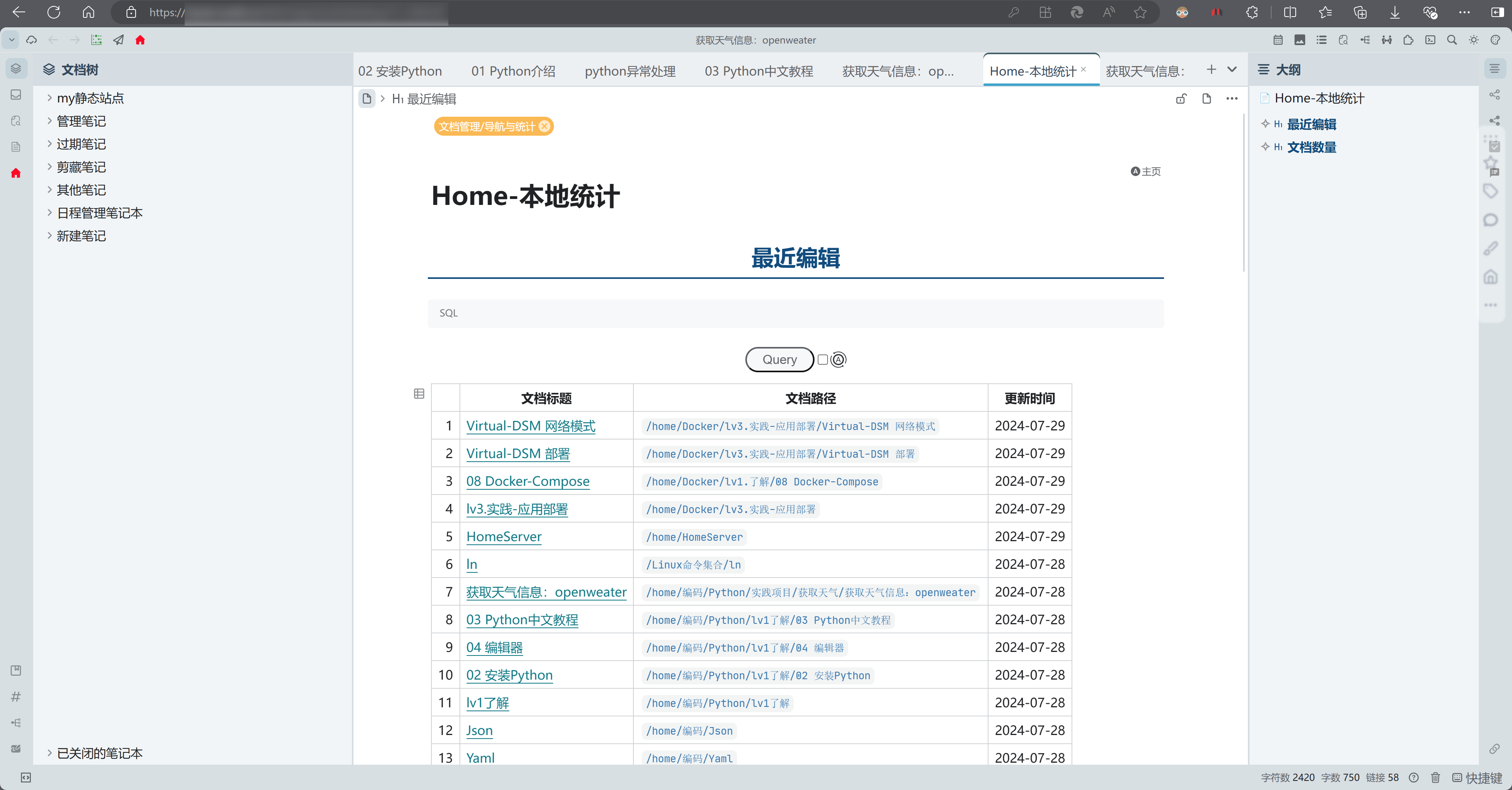
Task: Click the browser refresh button
Action: pos(53,12)
